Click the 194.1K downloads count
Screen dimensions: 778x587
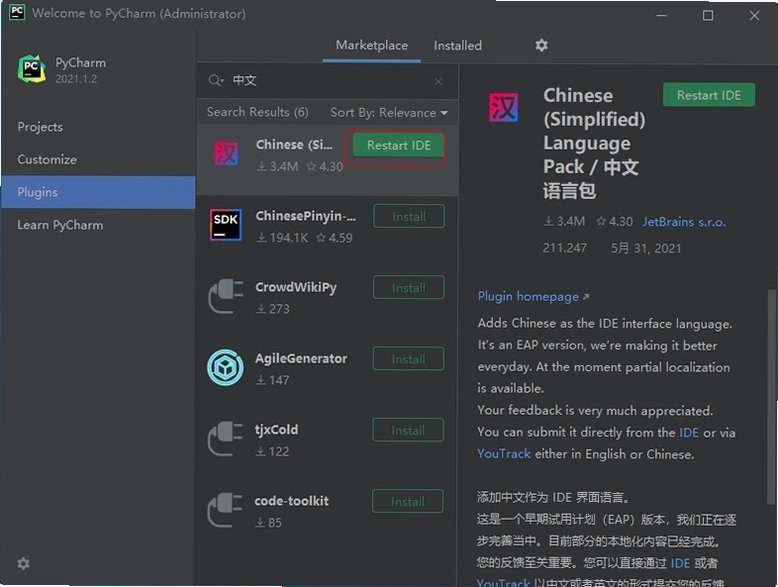point(282,238)
